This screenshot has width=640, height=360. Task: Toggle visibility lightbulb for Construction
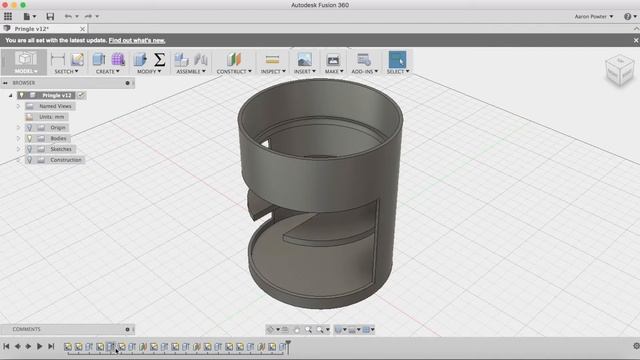point(29,160)
